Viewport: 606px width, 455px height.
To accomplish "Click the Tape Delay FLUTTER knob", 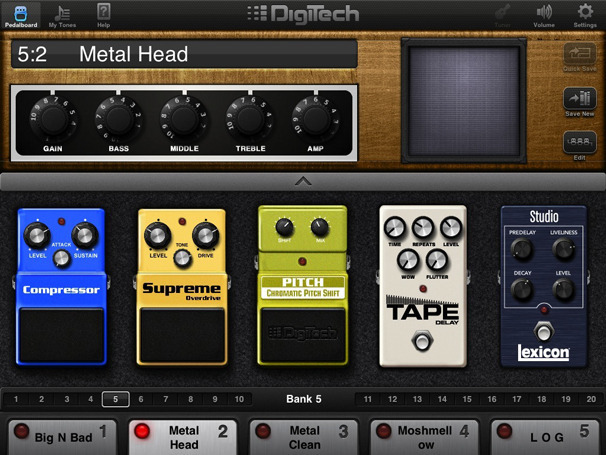I will pos(437,260).
